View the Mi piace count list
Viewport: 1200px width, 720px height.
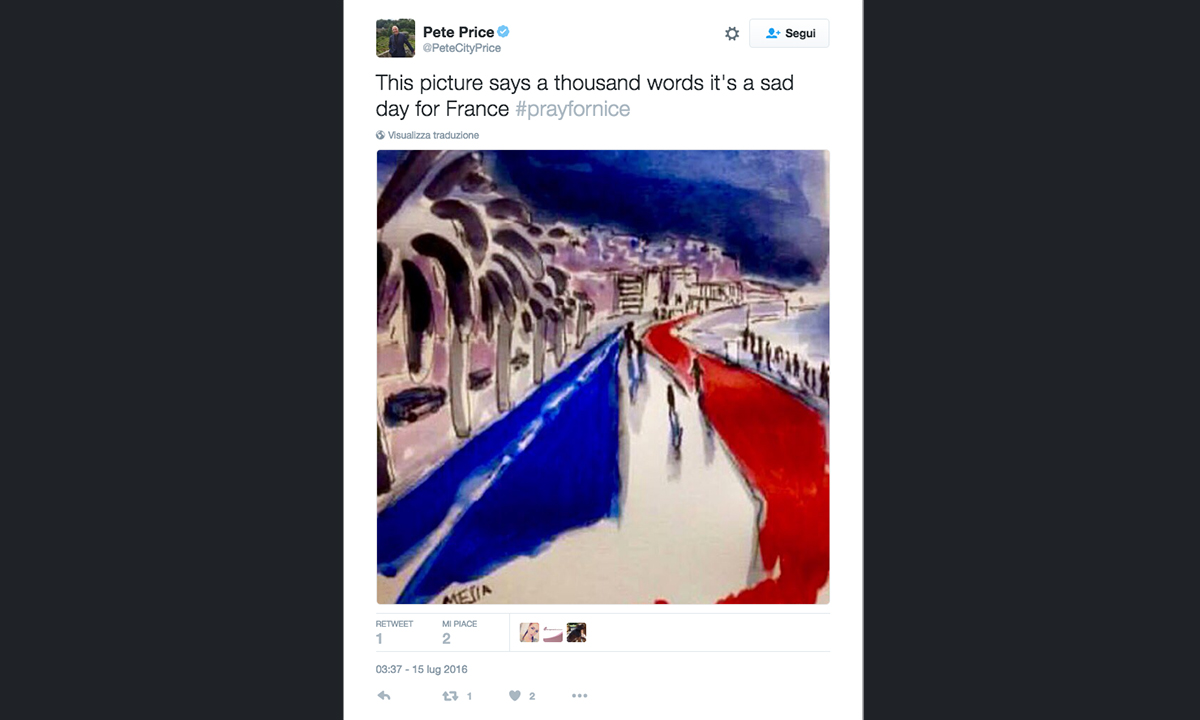[459, 632]
